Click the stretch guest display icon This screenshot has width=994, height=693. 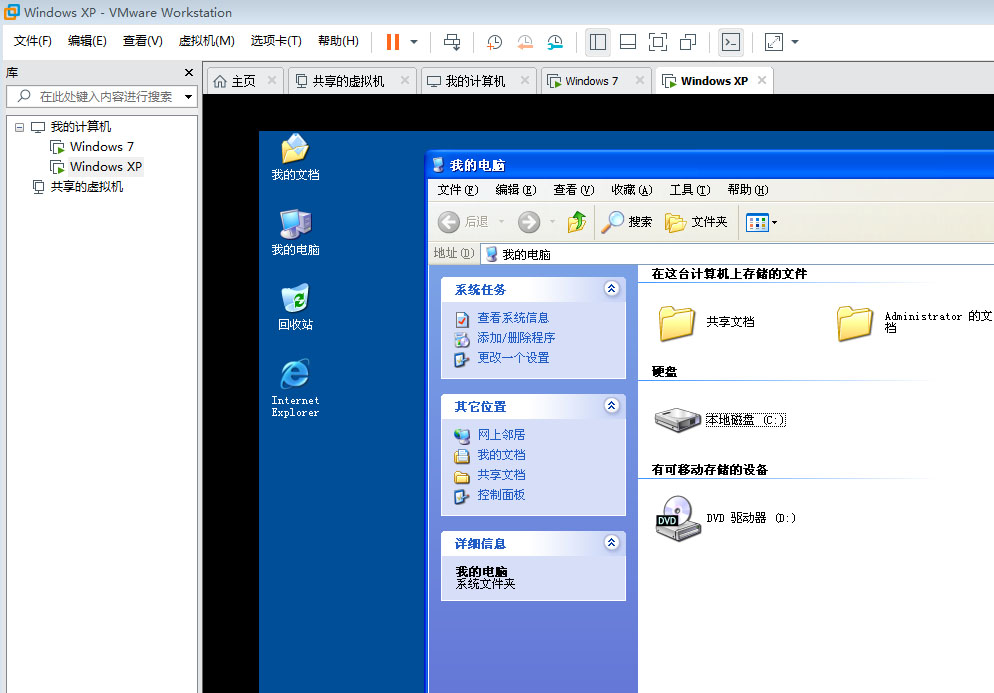[774, 42]
